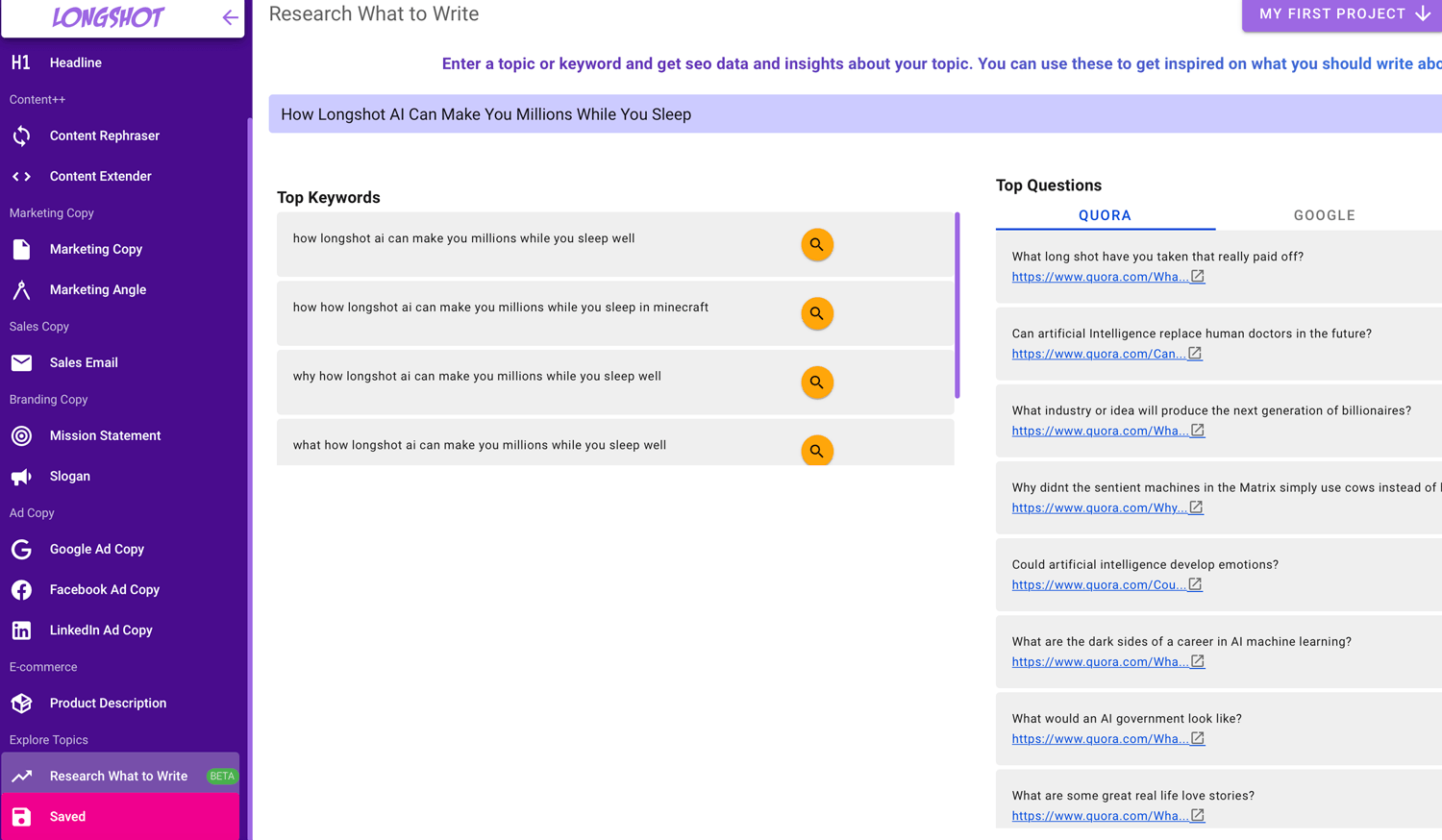The height and width of the screenshot is (840, 1442).
Task: Select the Quora questions tab
Action: pos(1105,215)
